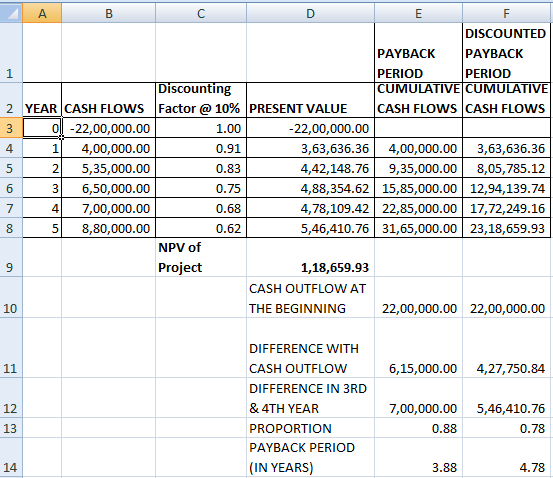553x478 pixels.
Task: Select 7,00,000.00 in row 12
Action: point(418,398)
